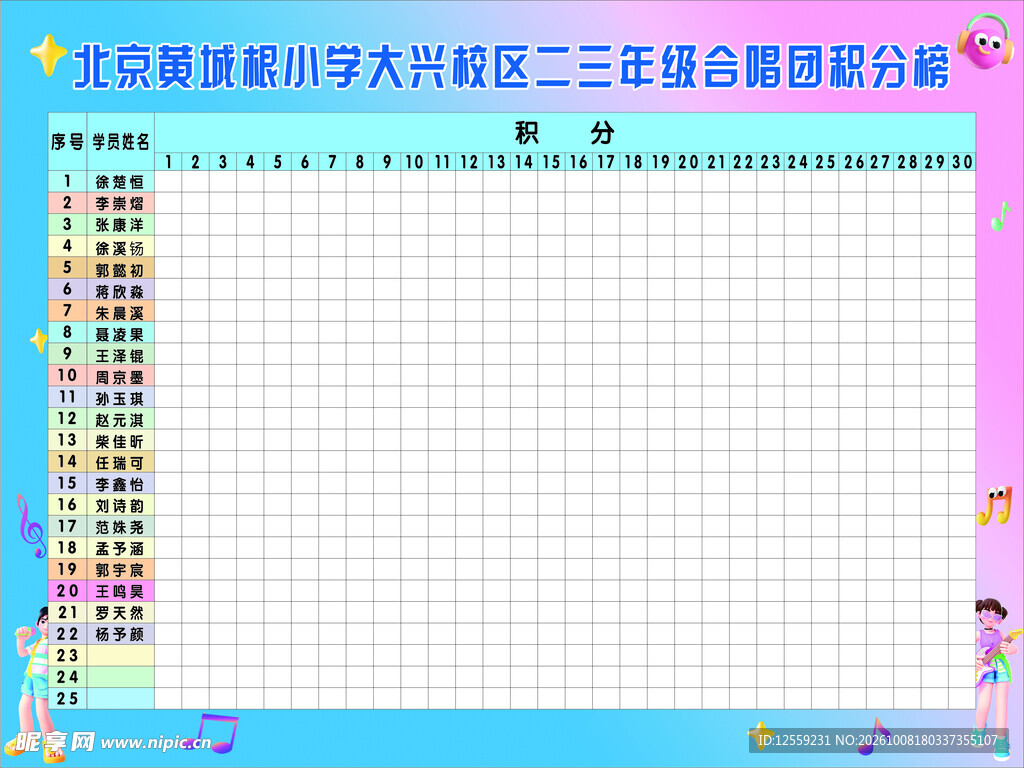Click serial number 10 beside 周京墨
1024x768 pixels.
(x=67, y=375)
